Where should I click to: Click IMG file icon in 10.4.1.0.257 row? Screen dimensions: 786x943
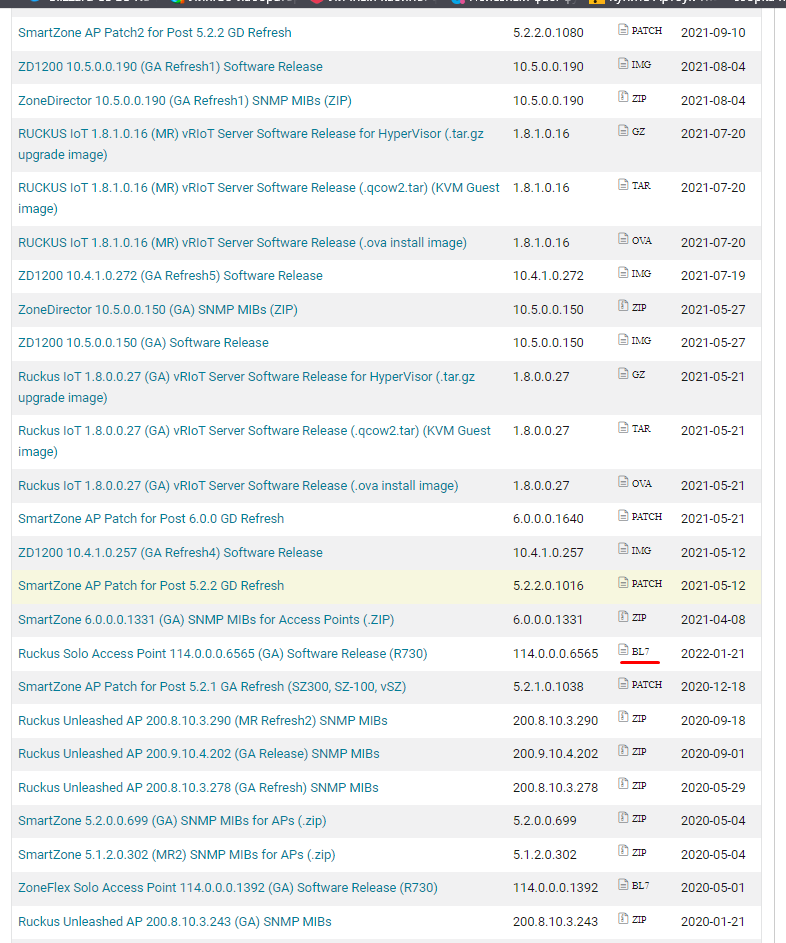[x=623, y=549]
